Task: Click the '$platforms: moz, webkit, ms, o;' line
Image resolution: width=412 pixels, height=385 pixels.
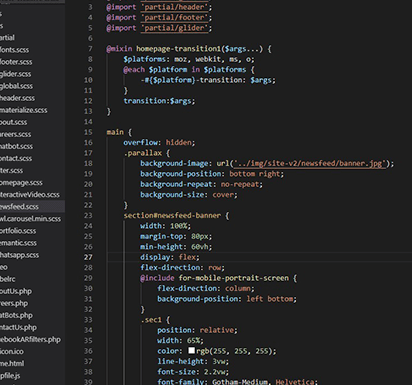Action: (x=189, y=59)
